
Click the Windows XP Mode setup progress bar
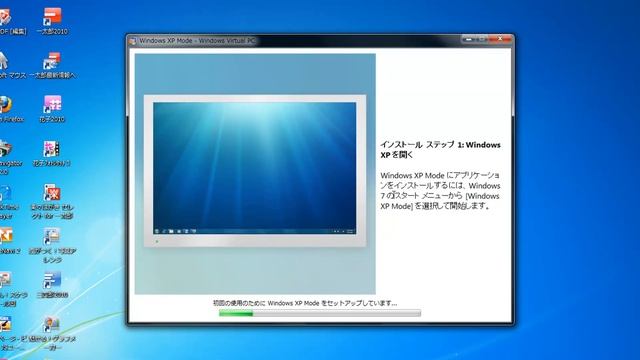coord(320,313)
